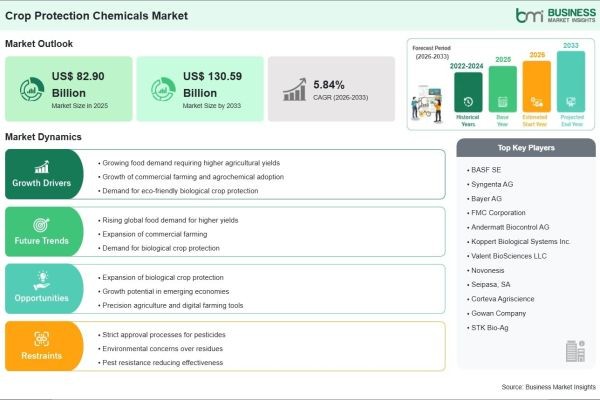The height and width of the screenshot is (400, 600).
Task: Click 'Strict approval processes for pesticides'
Action: coord(162,335)
